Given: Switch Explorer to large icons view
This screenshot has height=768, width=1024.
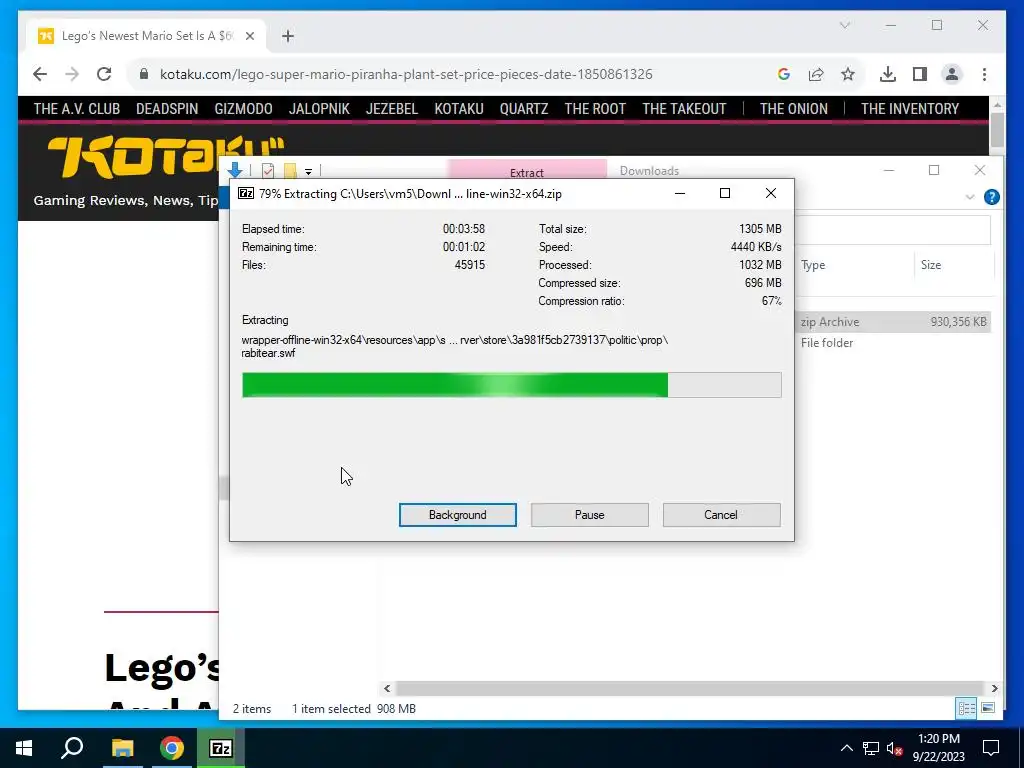Looking at the screenshot, I should coord(988,708).
